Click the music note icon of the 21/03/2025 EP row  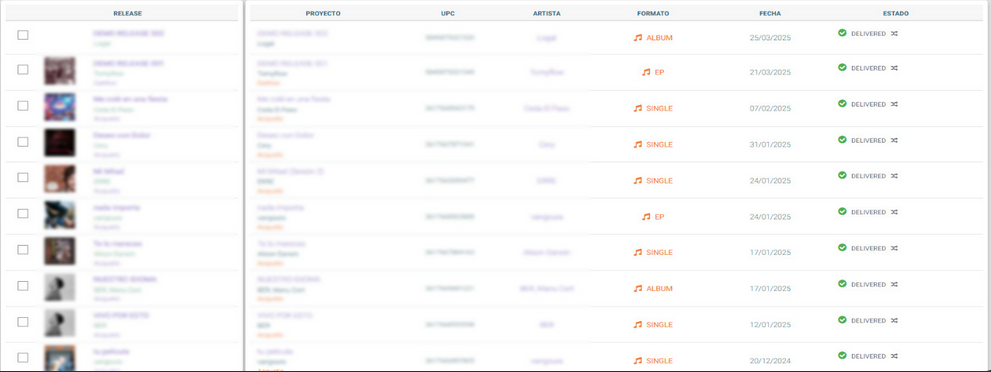tap(646, 73)
